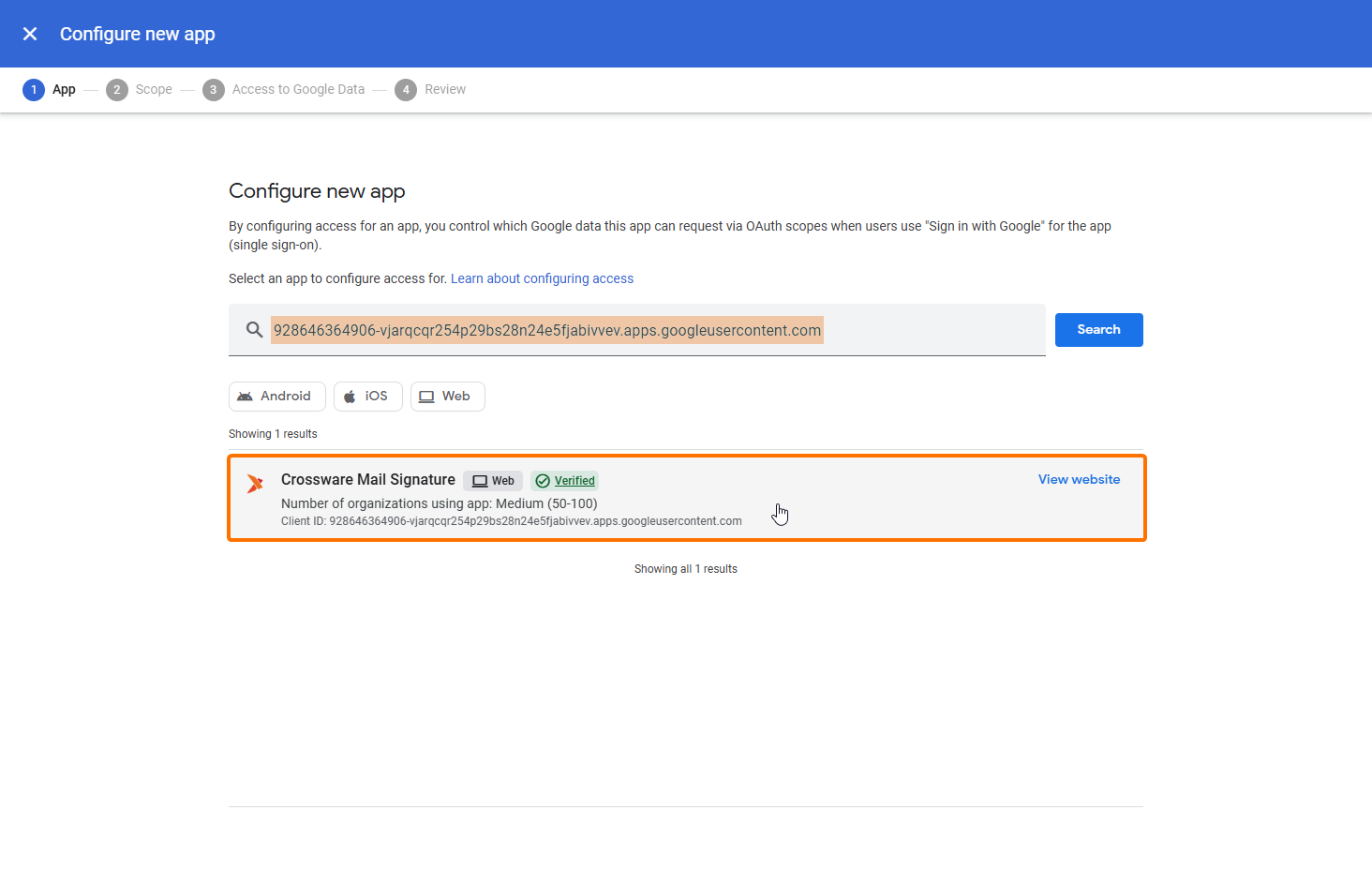The height and width of the screenshot is (885, 1372).
Task: Click the magnifier icon in search field
Action: [x=254, y=330]
